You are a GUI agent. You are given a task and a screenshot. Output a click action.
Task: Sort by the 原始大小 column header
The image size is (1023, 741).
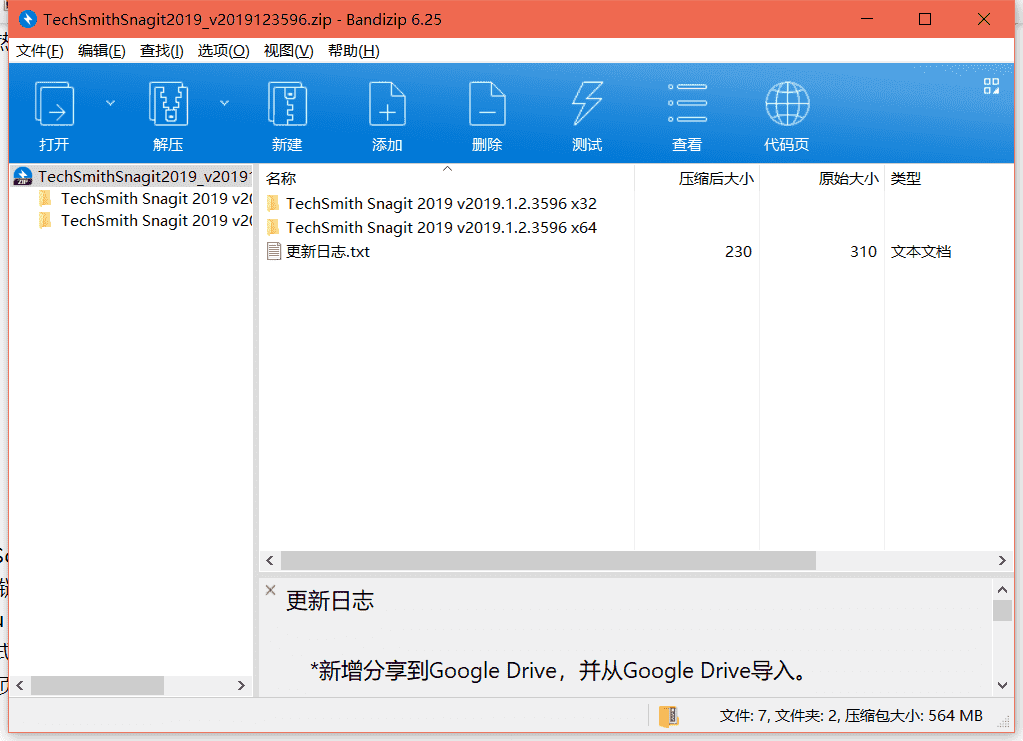822,178
